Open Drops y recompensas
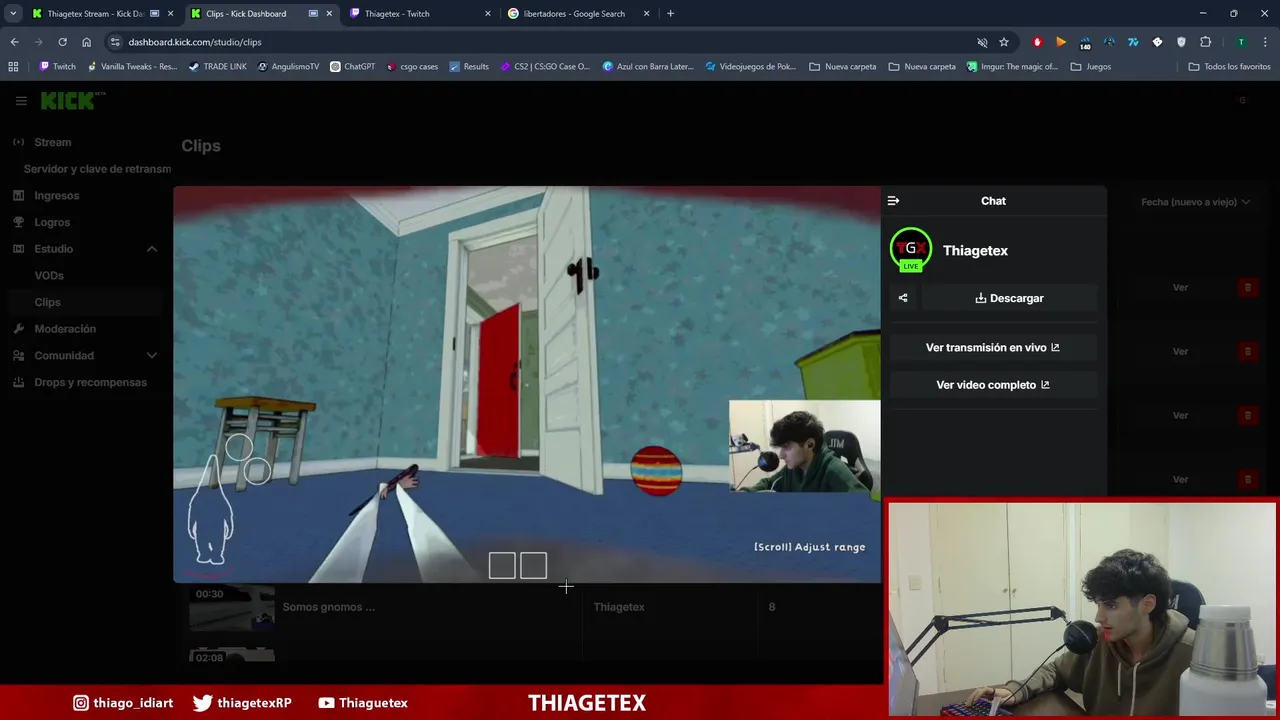The image size is (1280, 720). click(90, 382)
